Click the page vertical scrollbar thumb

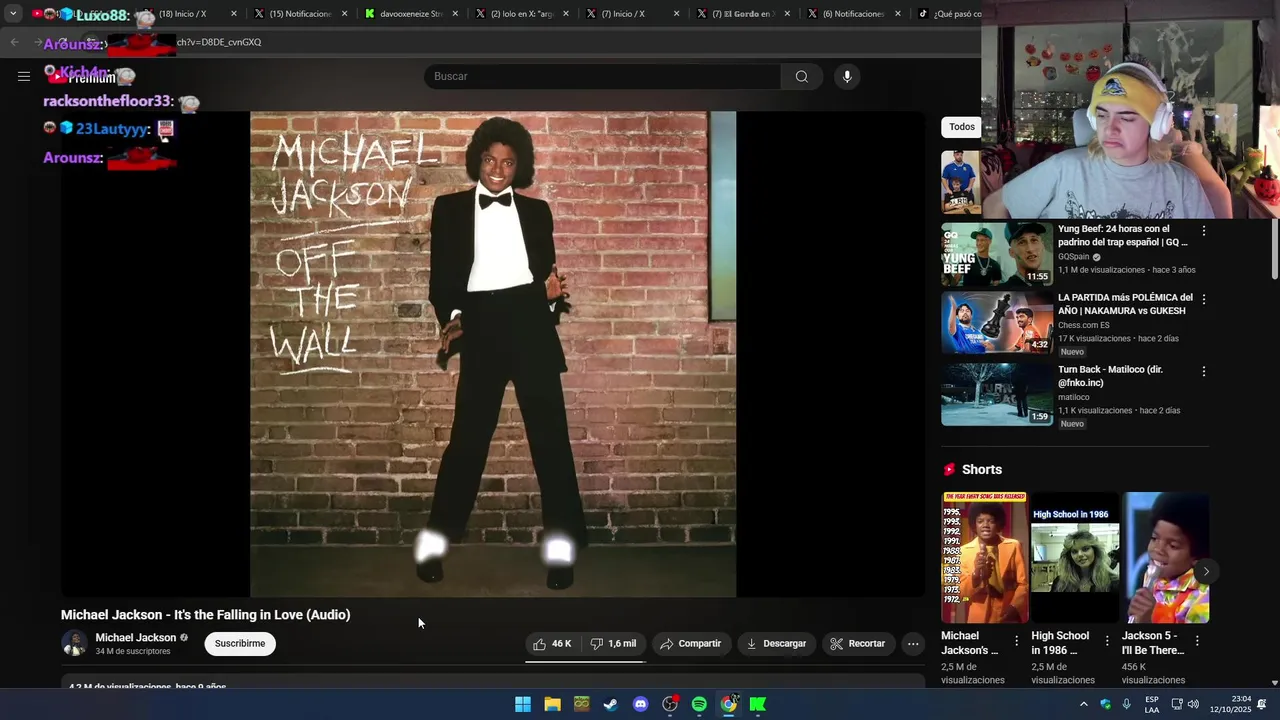pos(1274,249)
